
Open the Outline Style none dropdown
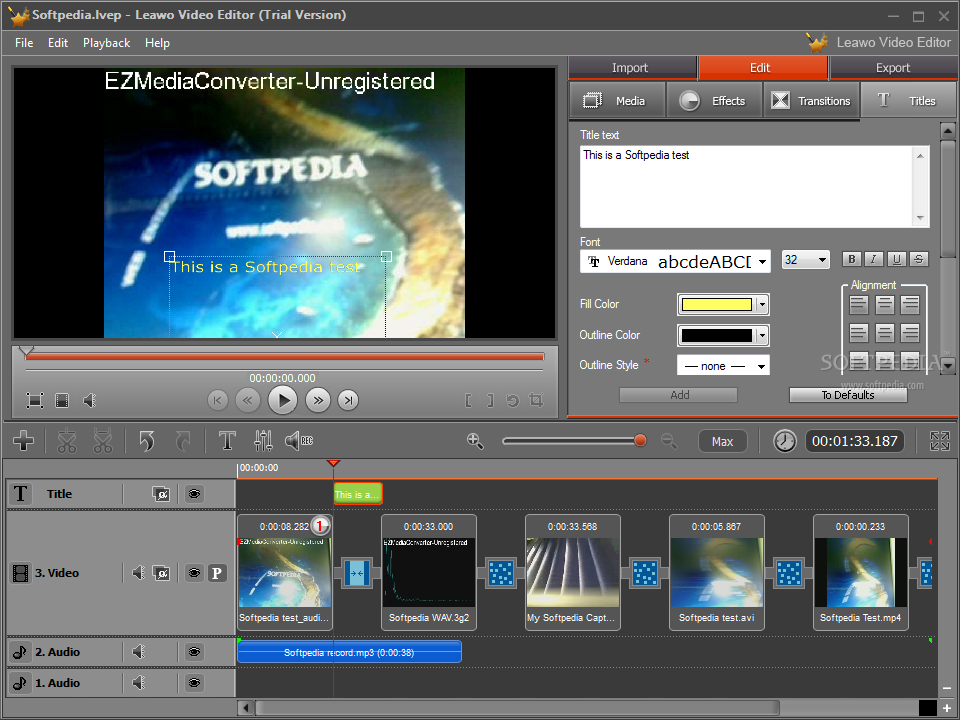(723, 366)
